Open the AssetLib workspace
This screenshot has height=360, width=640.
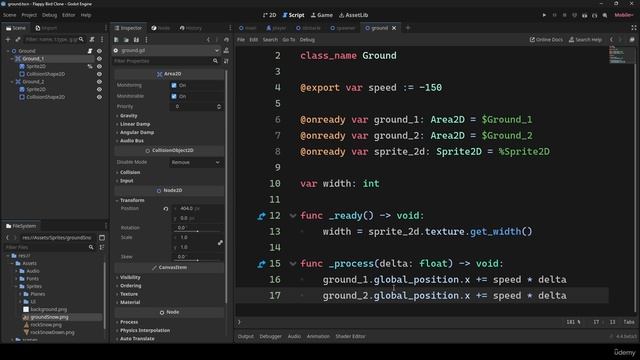(x=353, y=15)
